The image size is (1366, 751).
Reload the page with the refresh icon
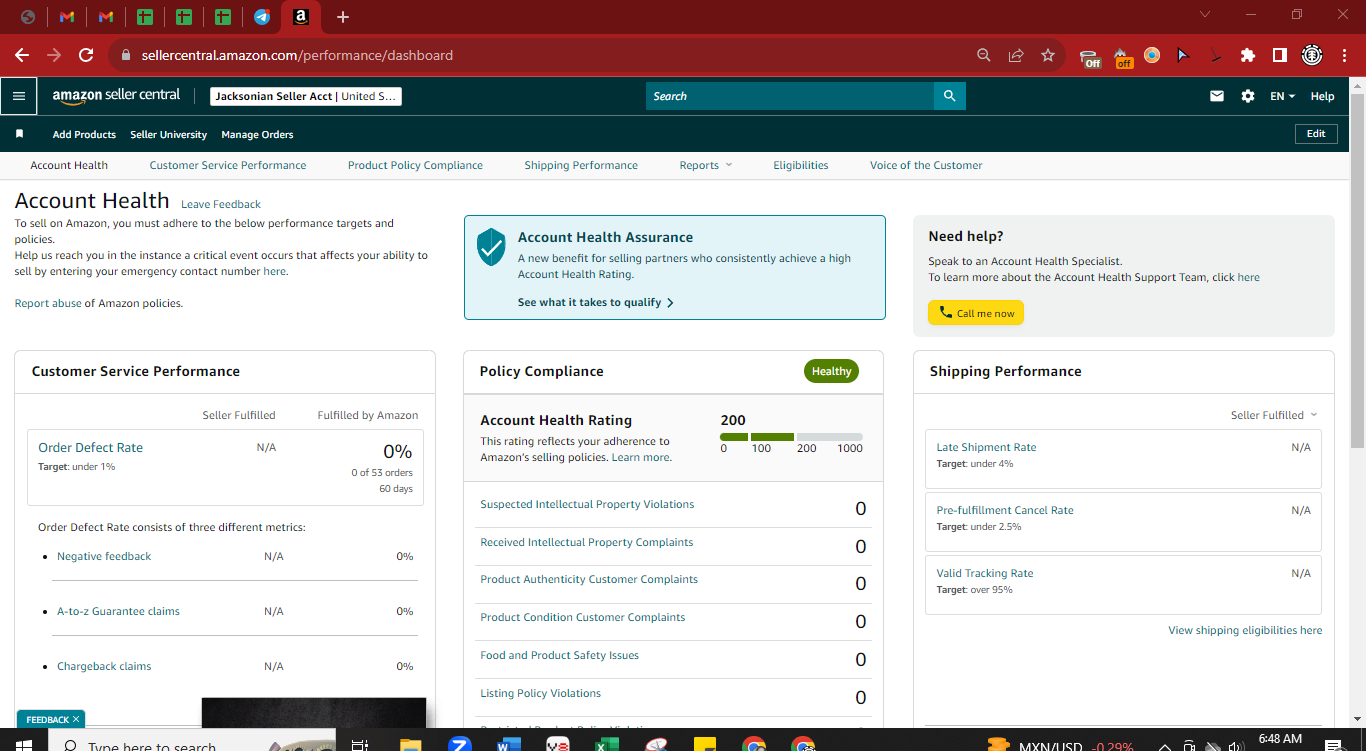[x=86, y=55]
